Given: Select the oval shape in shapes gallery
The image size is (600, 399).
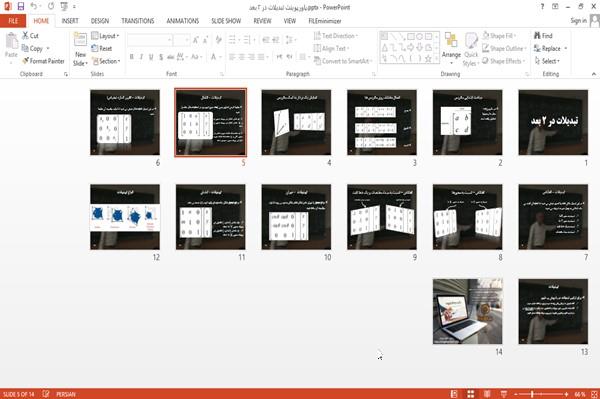Looking at the screenshot, I should (419, 37).
